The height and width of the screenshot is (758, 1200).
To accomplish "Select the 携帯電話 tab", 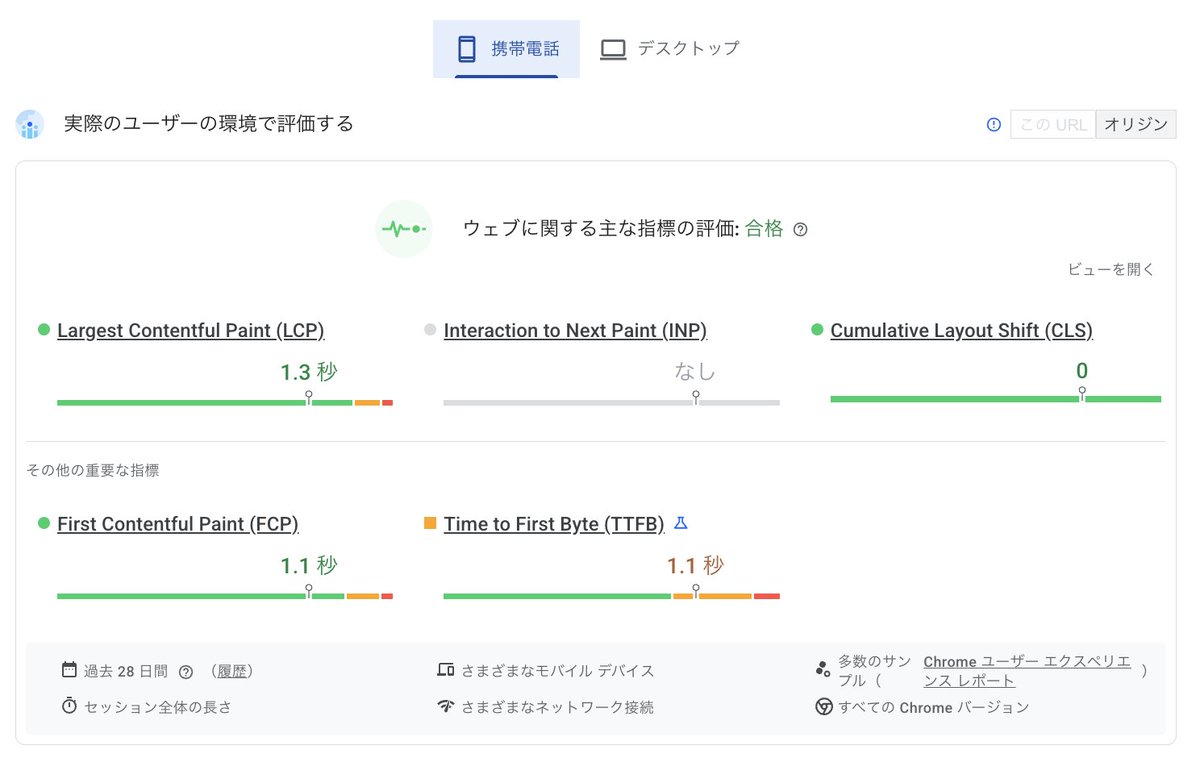I will 505,47.
